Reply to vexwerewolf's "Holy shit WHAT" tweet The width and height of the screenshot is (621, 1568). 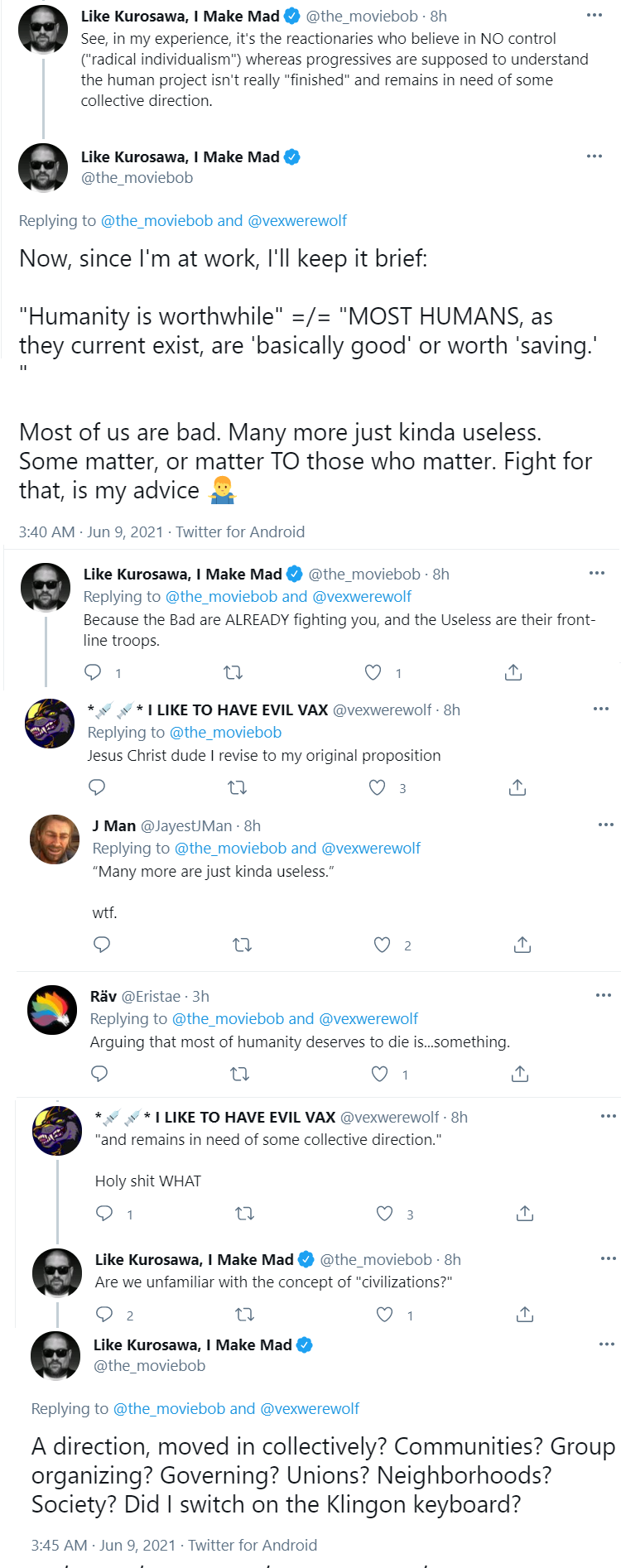(104, 1214)
